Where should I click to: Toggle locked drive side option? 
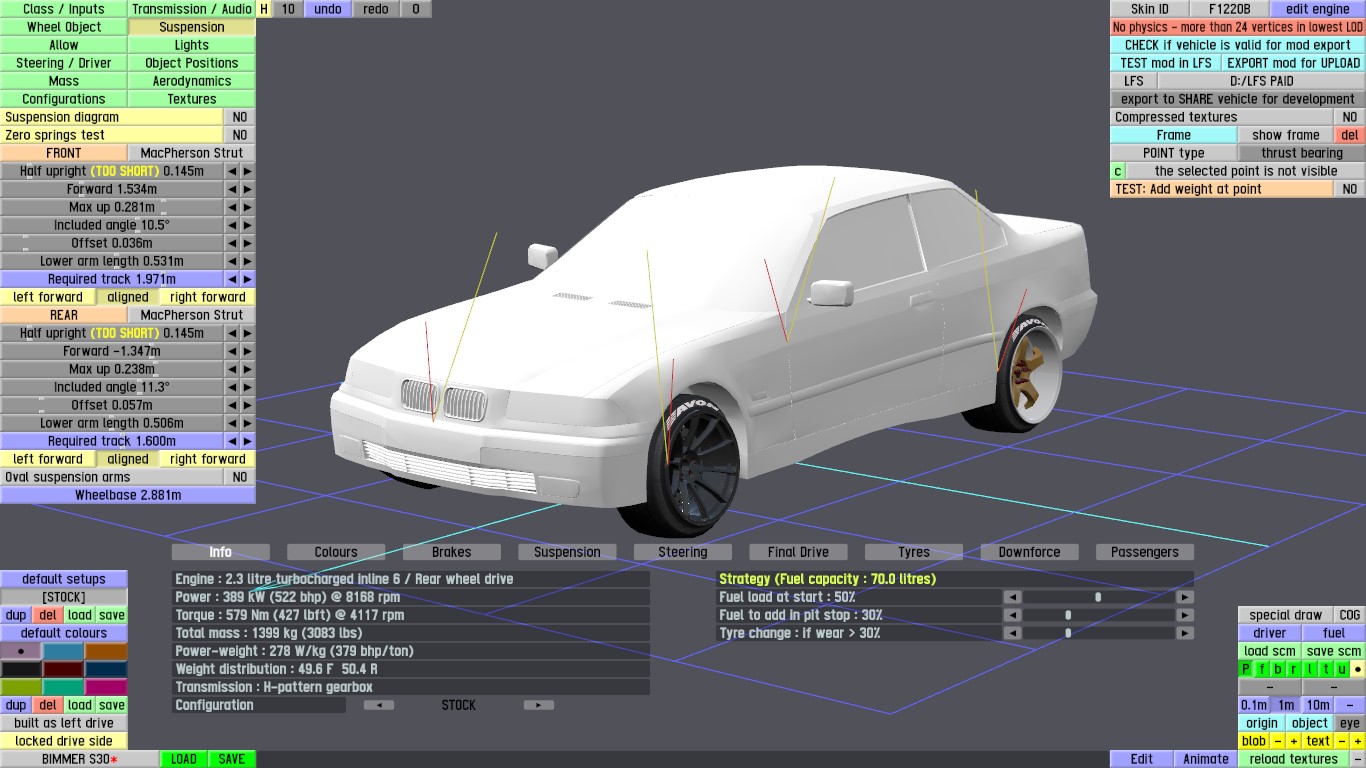tap(64, 741)
